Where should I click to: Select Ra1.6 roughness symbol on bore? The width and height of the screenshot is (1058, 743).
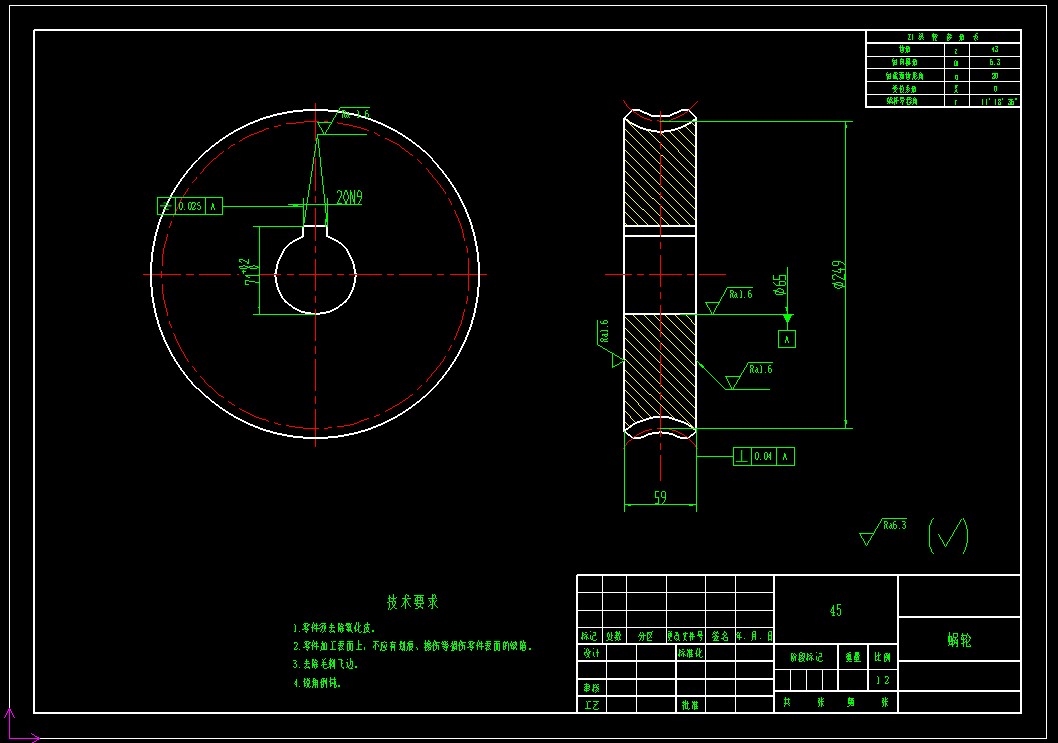[729, 300]
